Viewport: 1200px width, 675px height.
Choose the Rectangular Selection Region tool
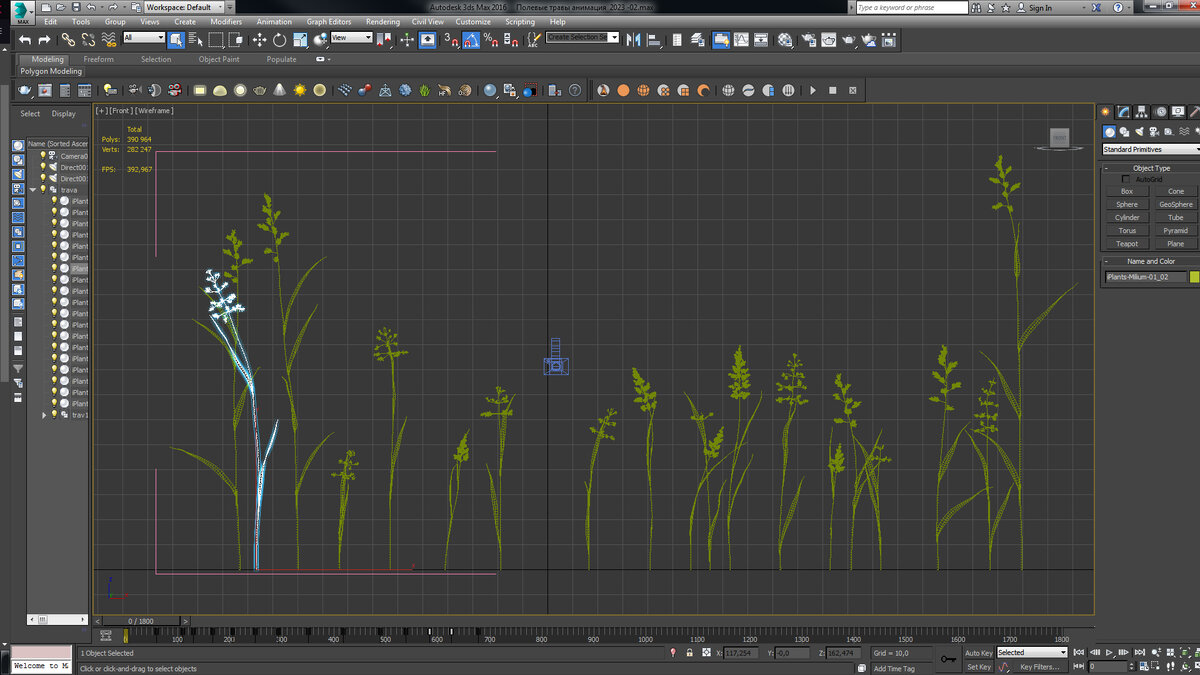pos(215,40)
